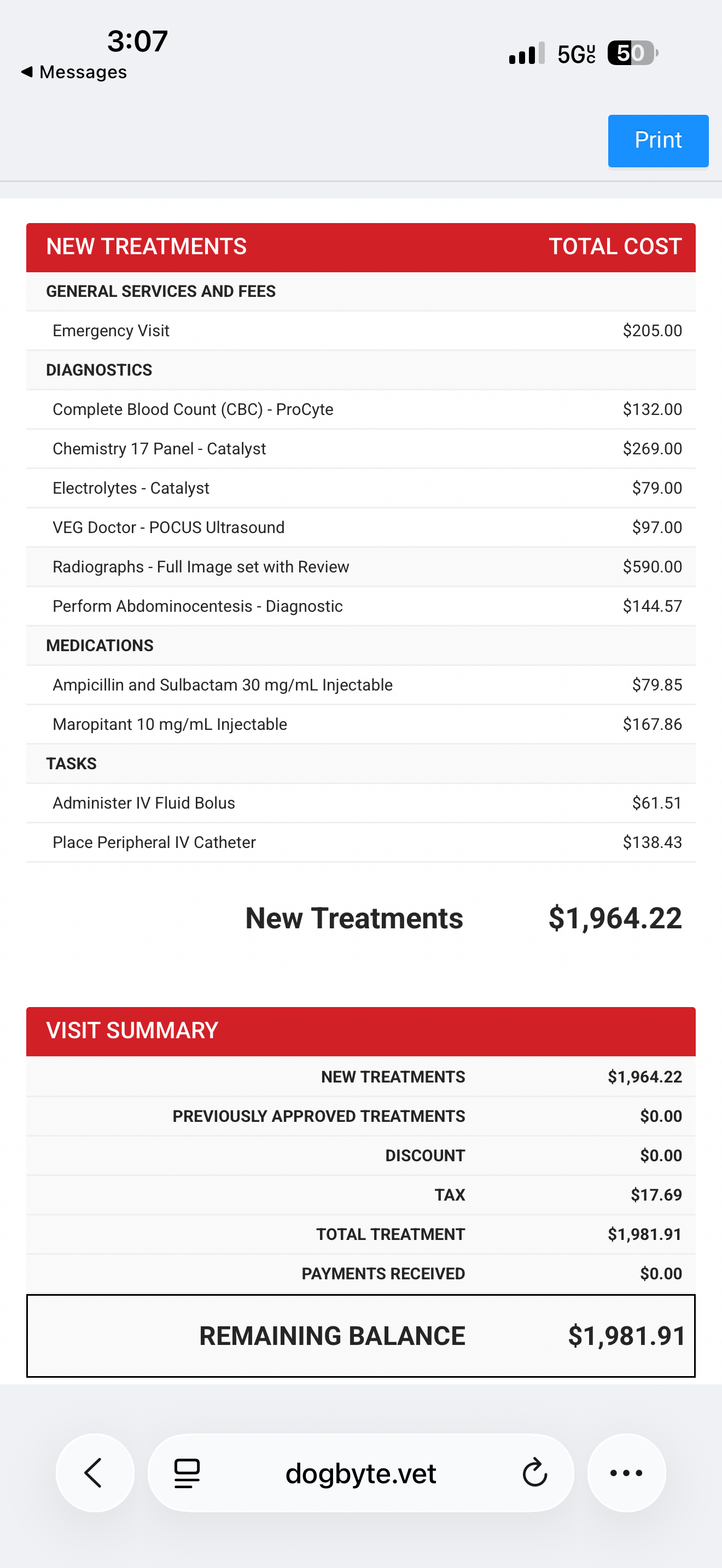Tap the cellular signal bars icon
The width and height of the screenshot is (722, 1568).
527,54
